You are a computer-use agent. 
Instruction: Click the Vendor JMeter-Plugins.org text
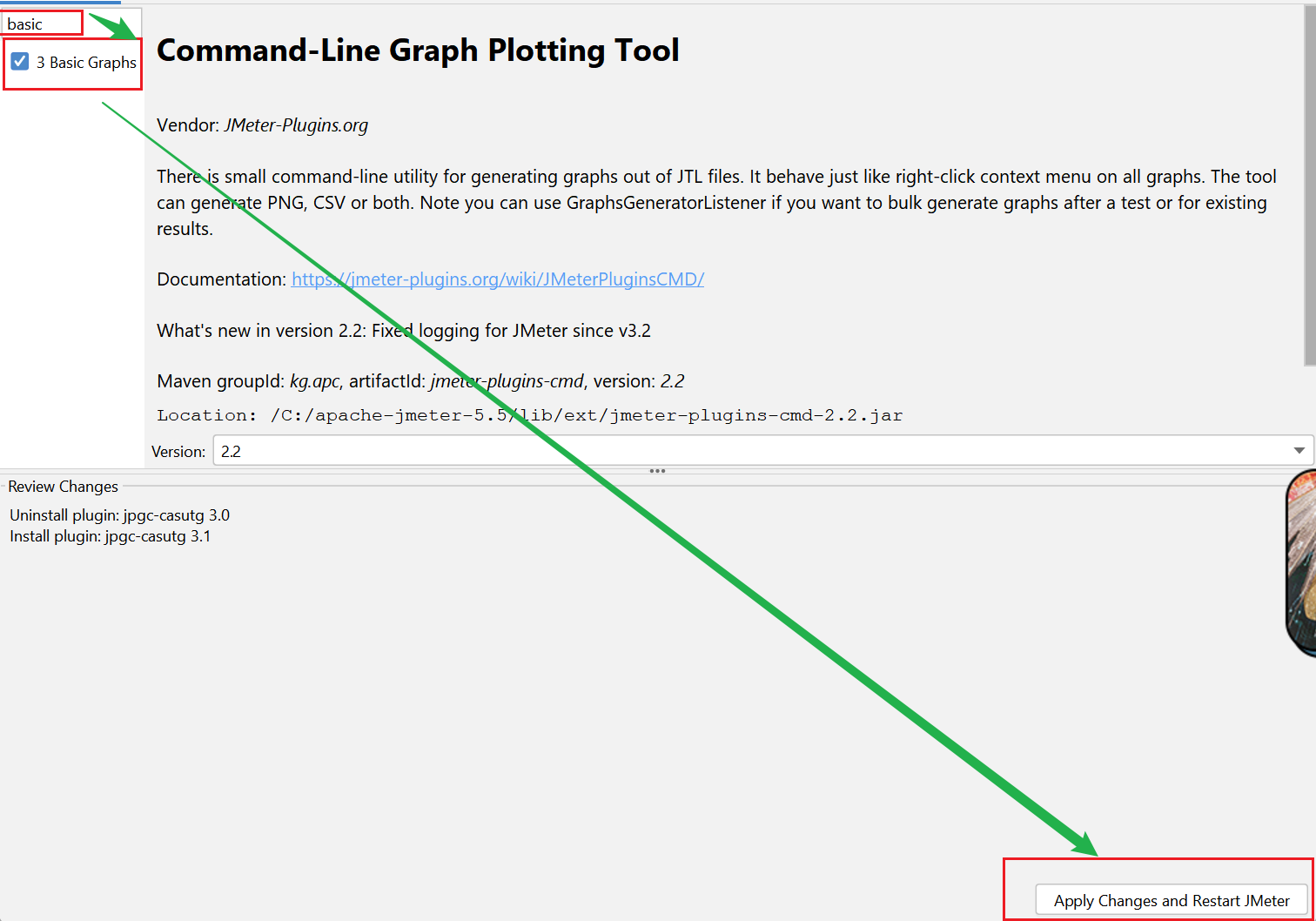tap(262, 125)
